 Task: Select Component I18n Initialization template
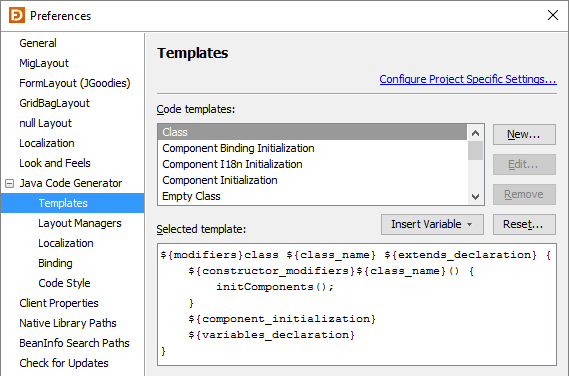pyautogui.click(x=312, y=164)
